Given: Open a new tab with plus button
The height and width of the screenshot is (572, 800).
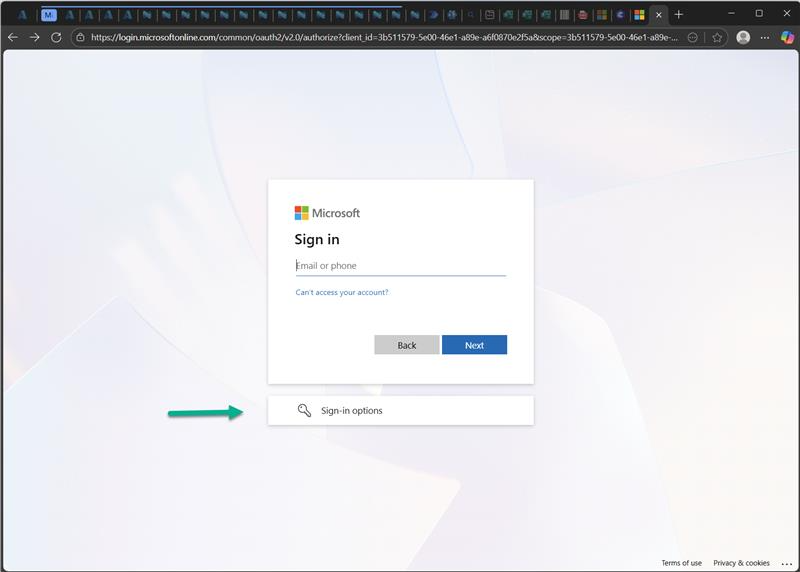Looking at the screenshot, I should [679, 14].
